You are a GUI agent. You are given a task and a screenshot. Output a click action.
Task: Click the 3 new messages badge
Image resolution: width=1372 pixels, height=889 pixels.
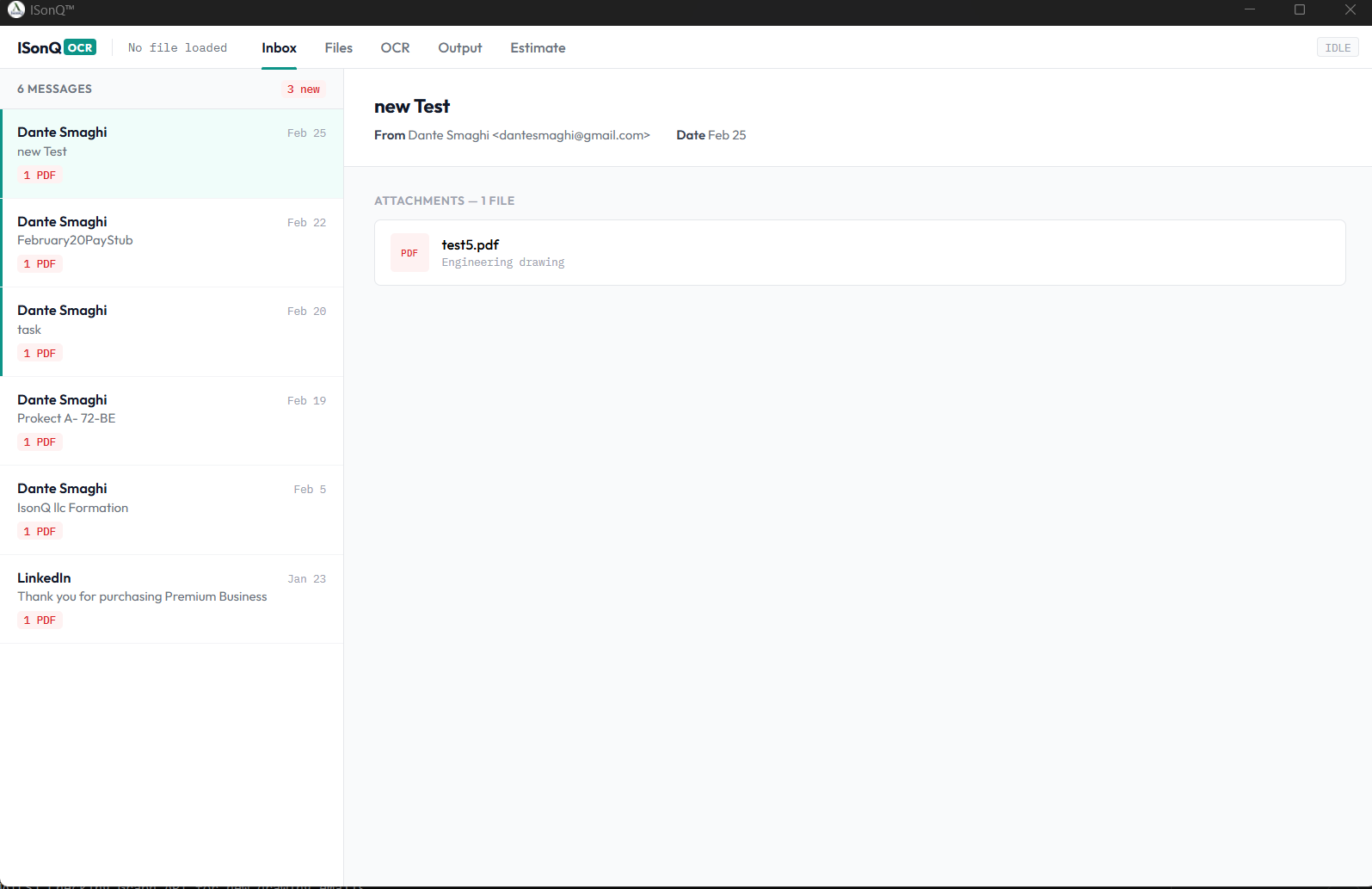point(304,90)
